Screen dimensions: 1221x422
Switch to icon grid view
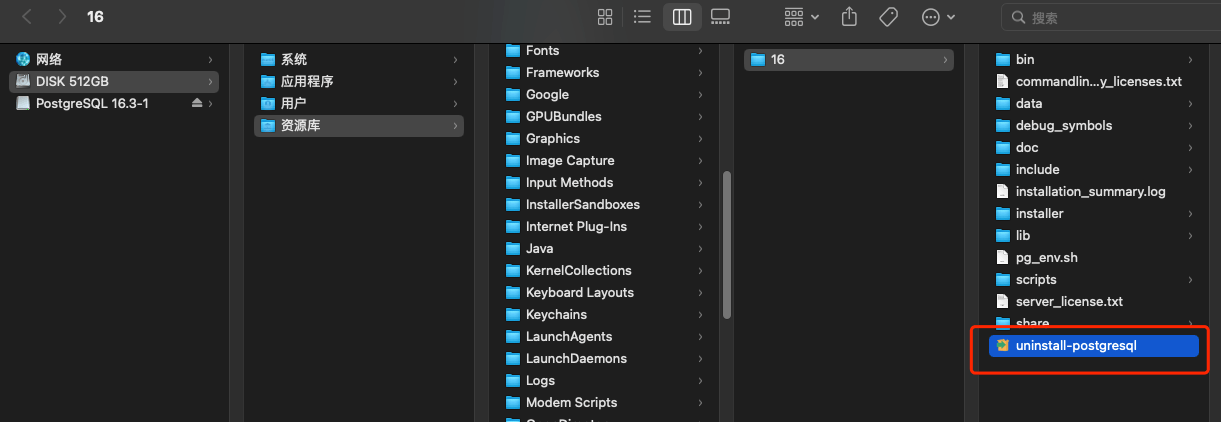point(605,17)
